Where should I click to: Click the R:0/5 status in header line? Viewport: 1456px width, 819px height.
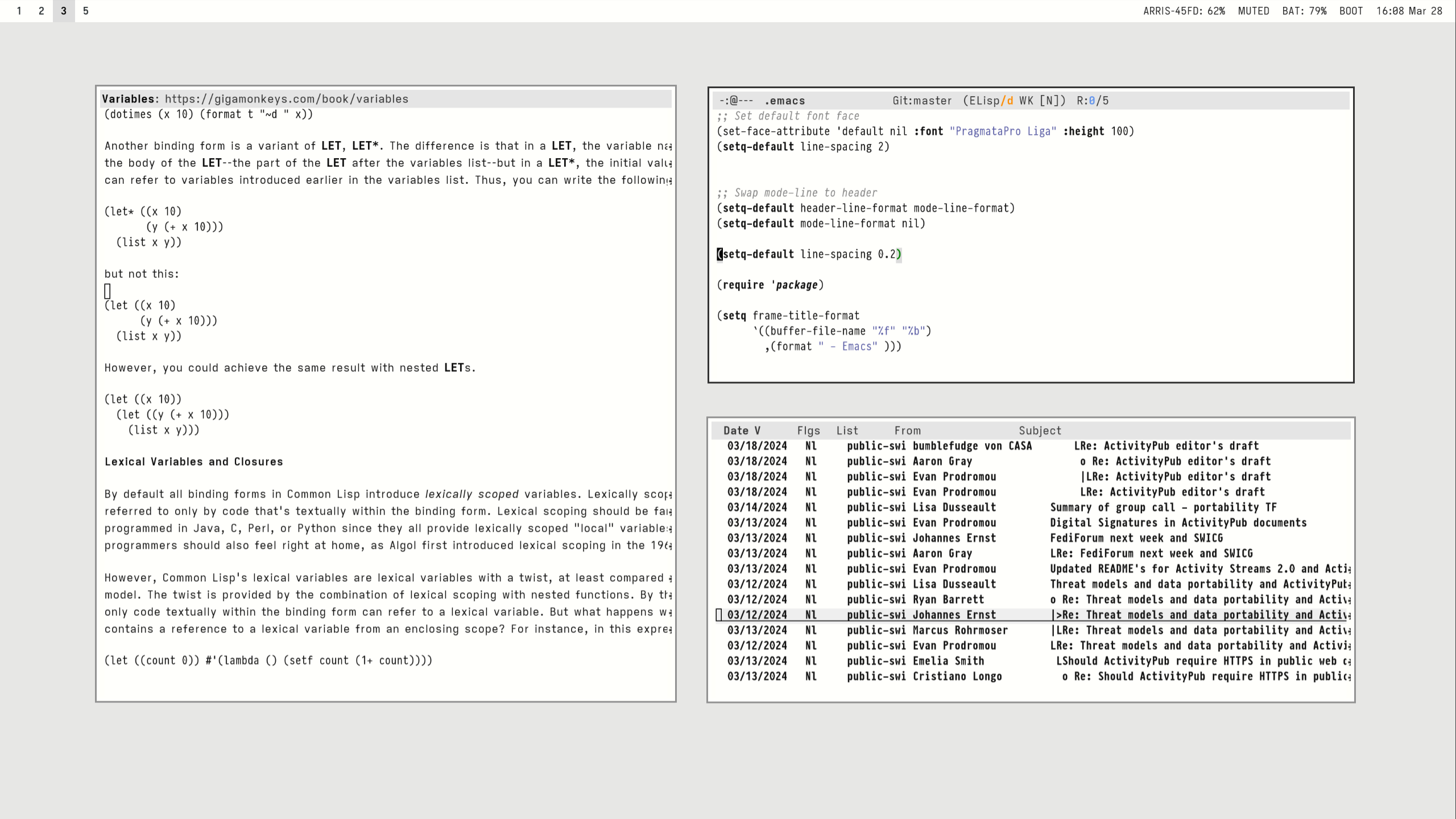point(1092,101)
